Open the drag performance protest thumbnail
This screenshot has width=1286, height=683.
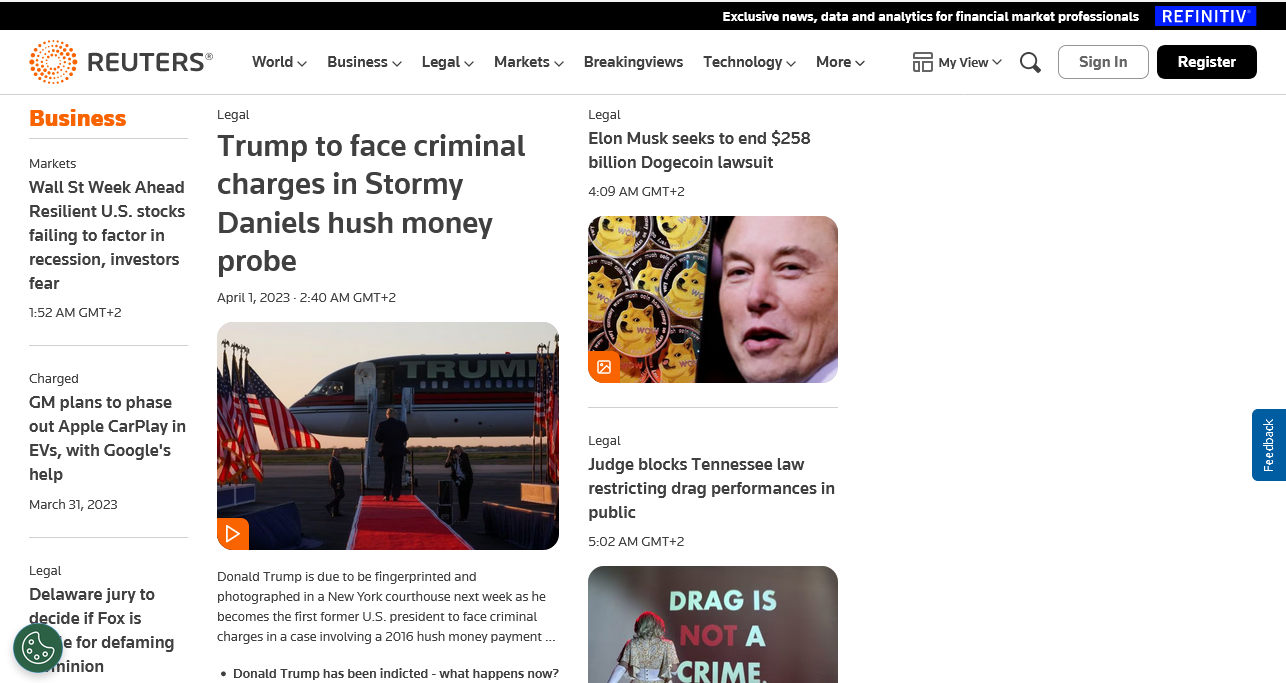point(713,624)
